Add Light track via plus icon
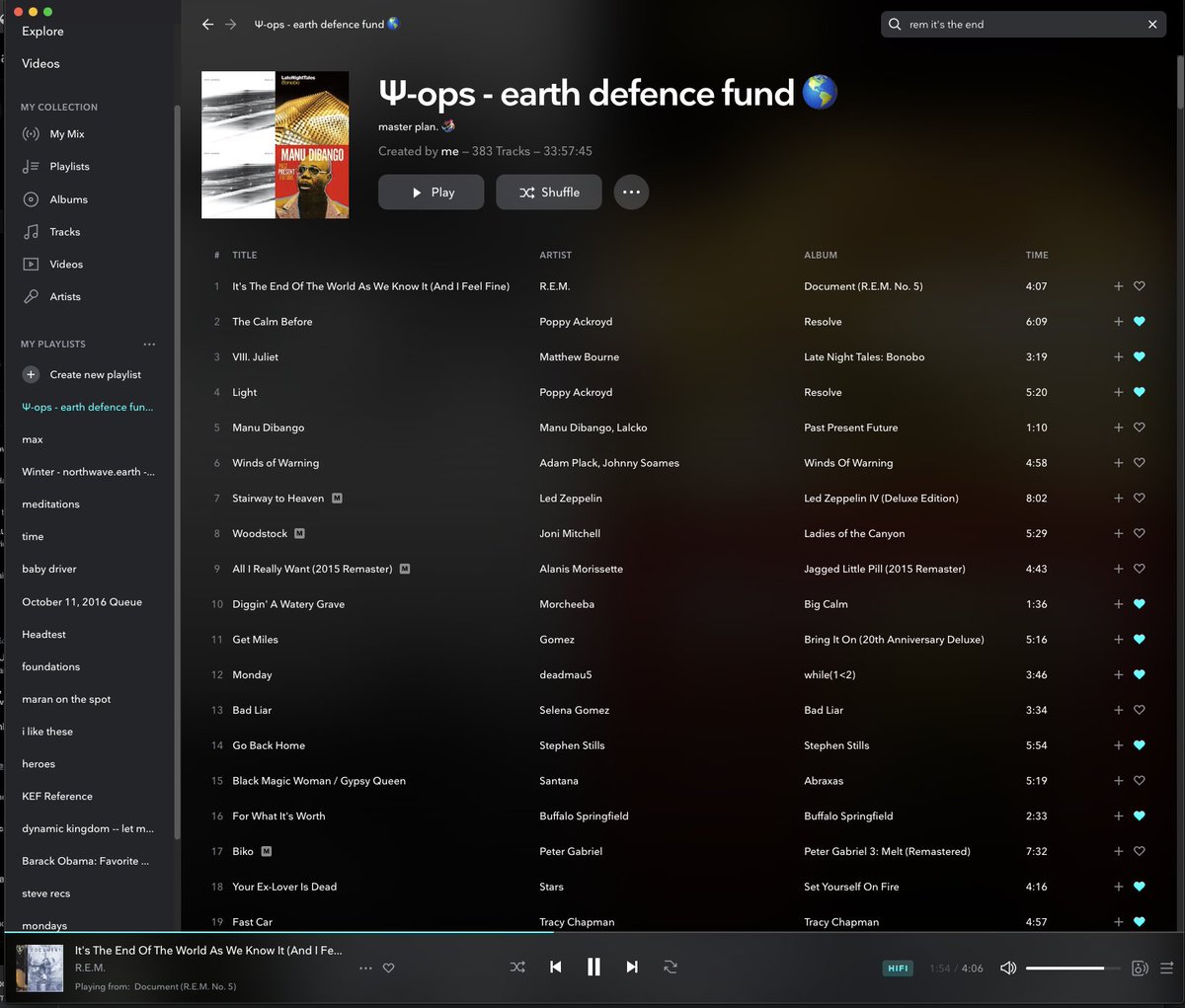Viewport: 1185px width, 1008px height. pos(1118,392)
